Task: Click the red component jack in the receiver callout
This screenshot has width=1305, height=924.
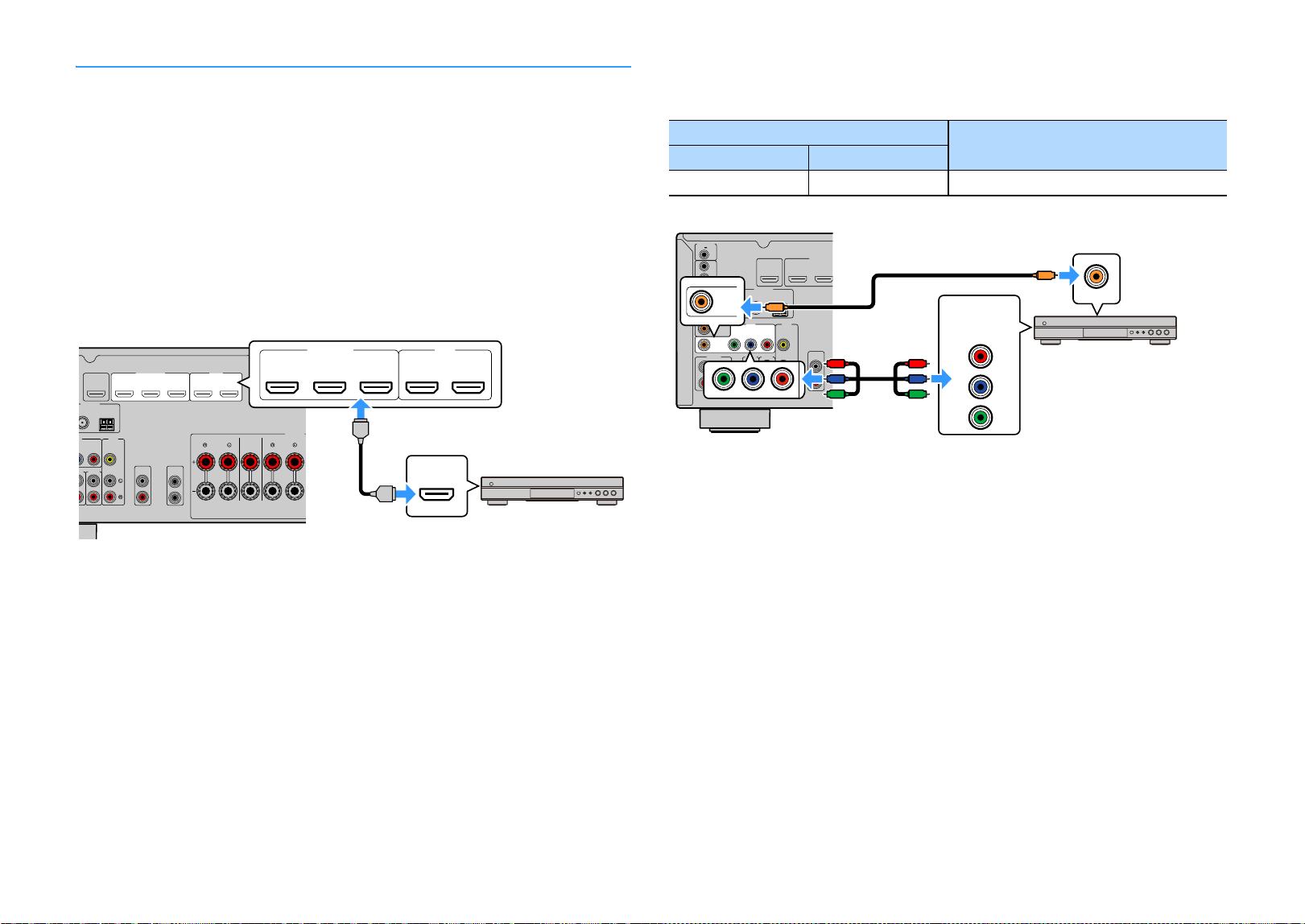Action: [782, 378]
